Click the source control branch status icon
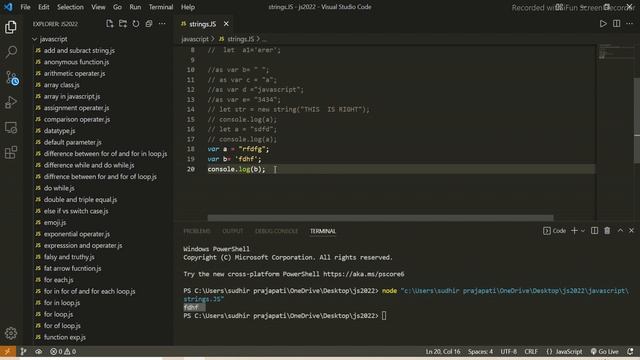 23,351
